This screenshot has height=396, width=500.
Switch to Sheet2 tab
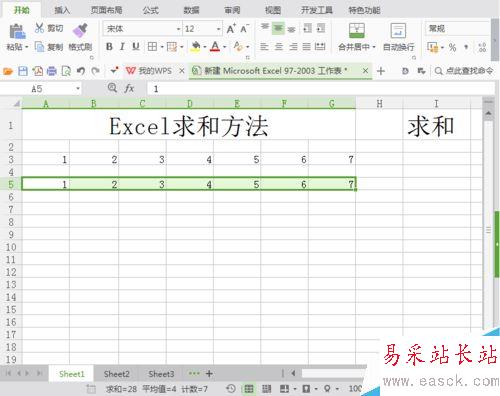[x=116, y=374]
